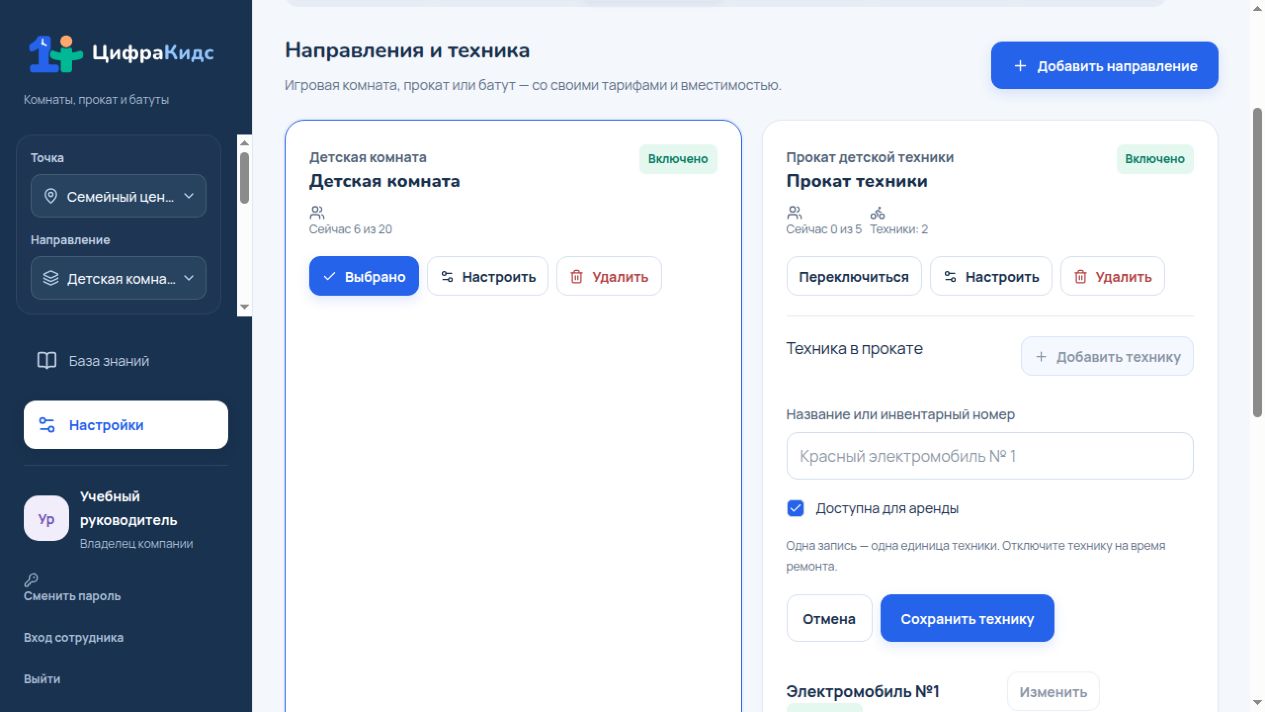Click the checkmark icon in Выбрано button

[x=329, y=277]
